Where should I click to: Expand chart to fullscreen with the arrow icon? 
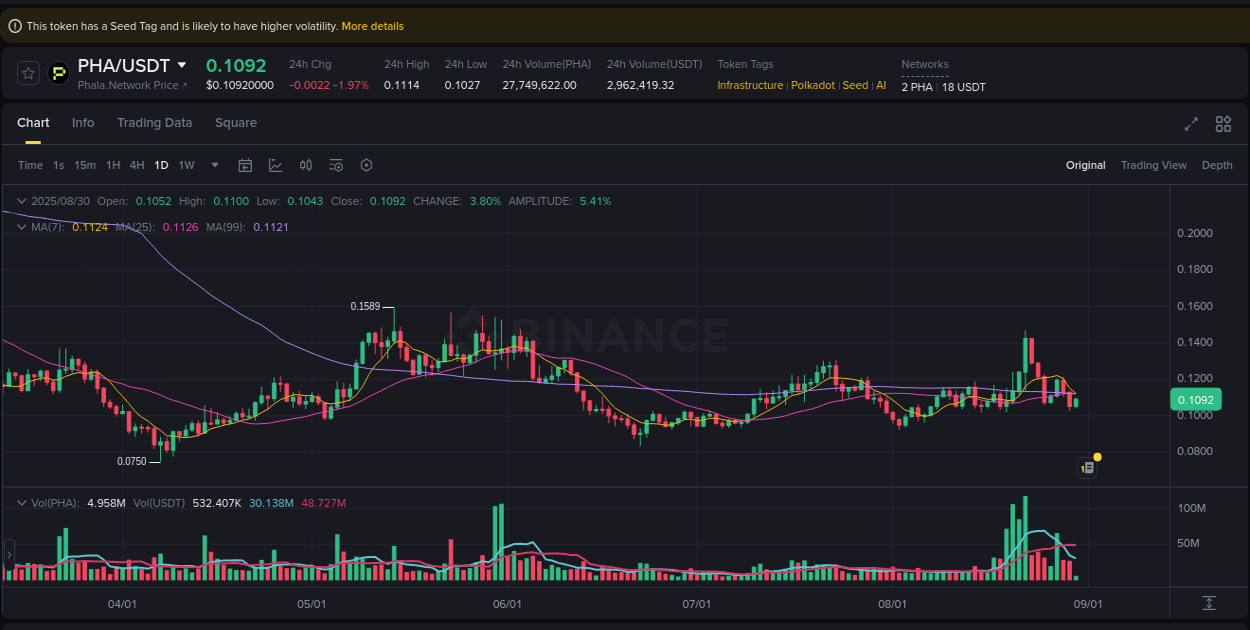[x=1191, y=124]
